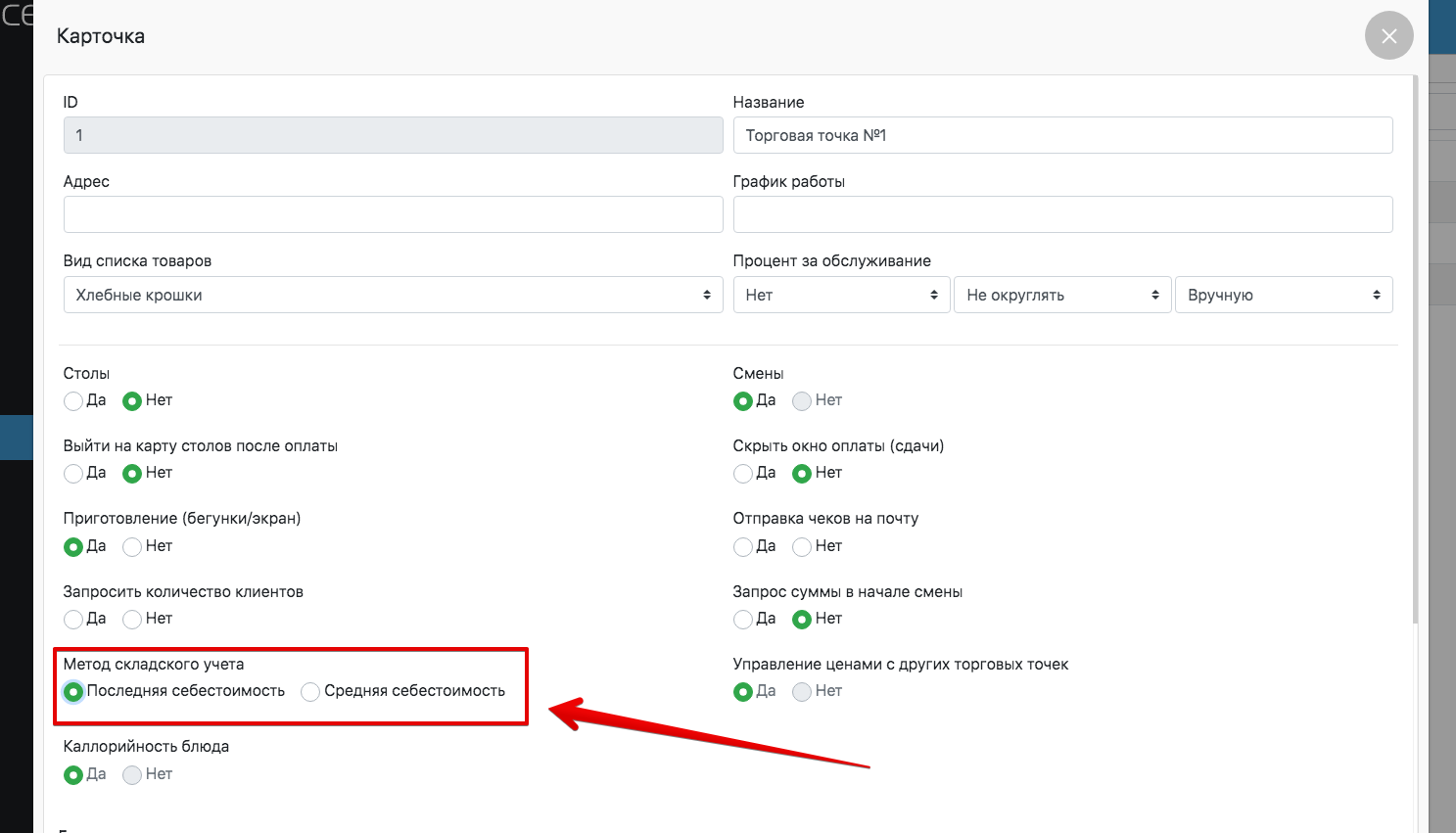Open the Вид списка товаров dropdown

[x=393, y=295]
